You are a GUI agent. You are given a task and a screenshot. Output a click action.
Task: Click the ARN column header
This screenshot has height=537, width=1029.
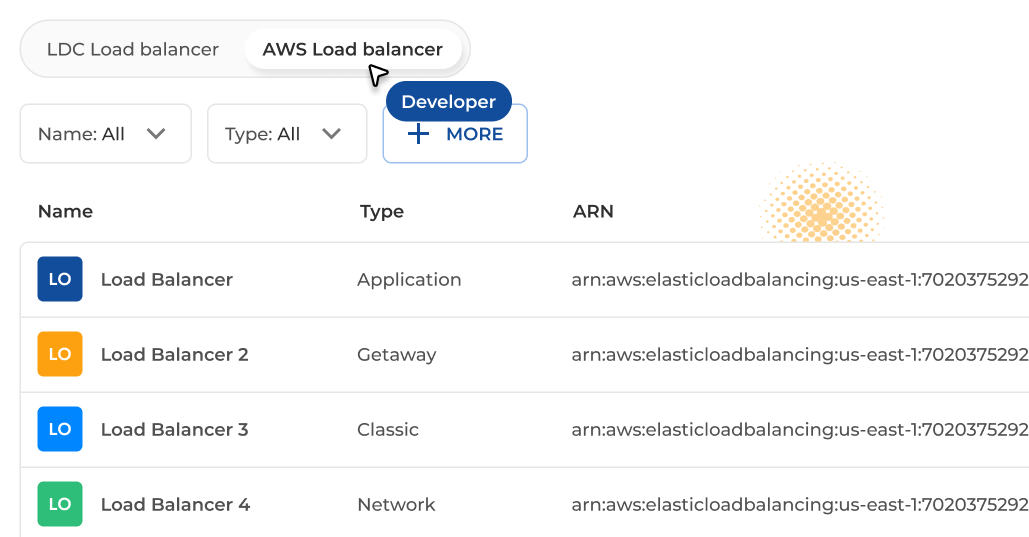[x=593, y=212]
